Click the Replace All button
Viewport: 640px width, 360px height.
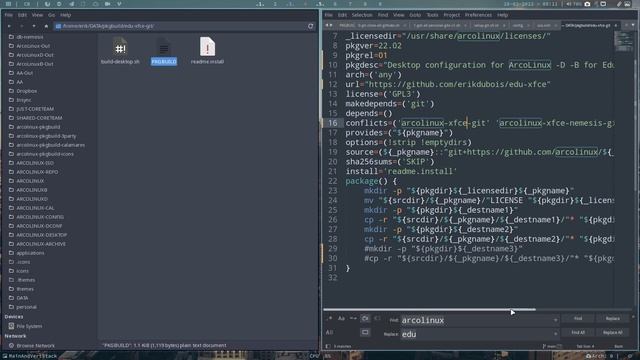pos(613,333)
